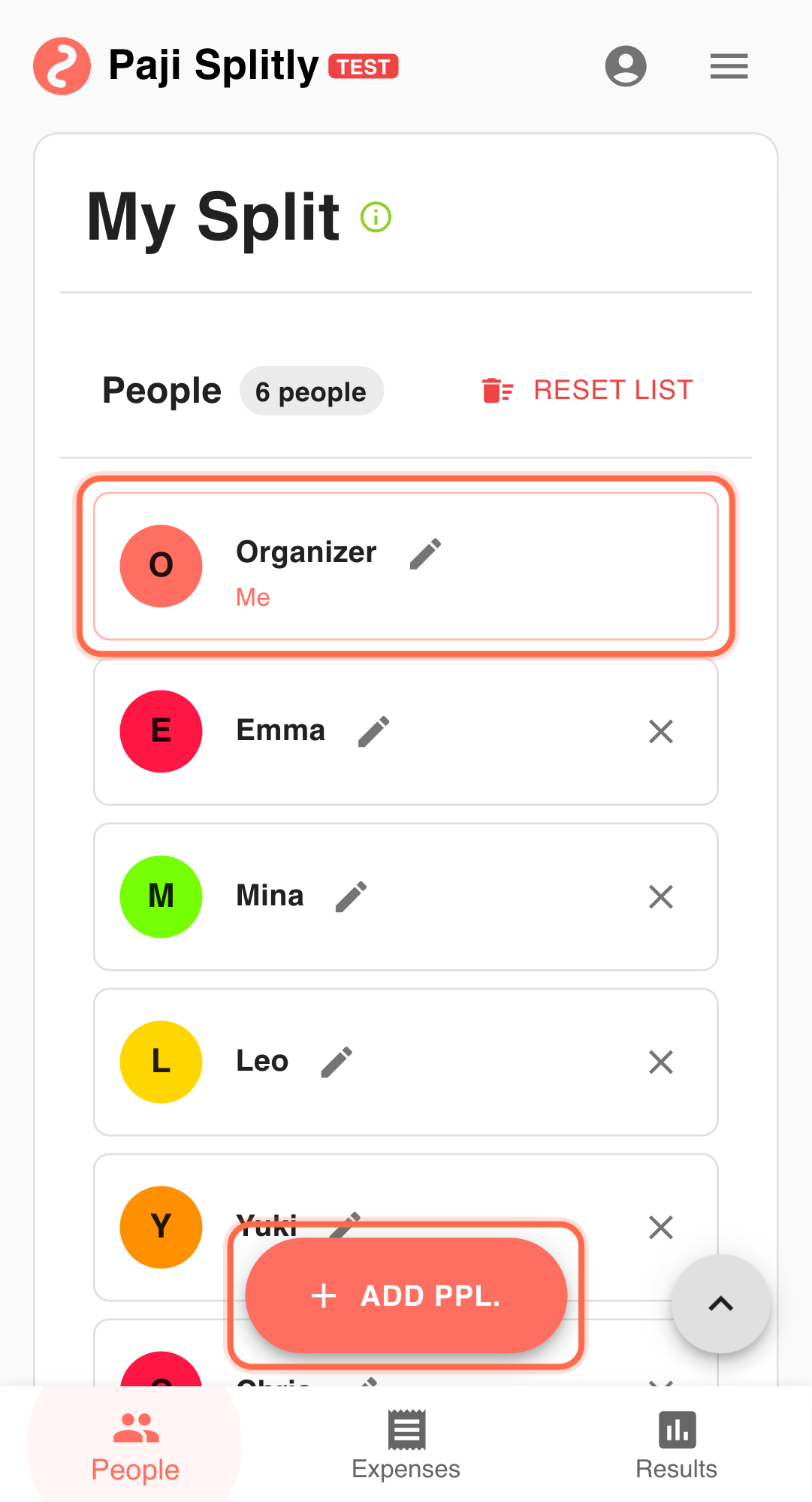
Task: Open the hamburger menu
Action: point(729,66)
